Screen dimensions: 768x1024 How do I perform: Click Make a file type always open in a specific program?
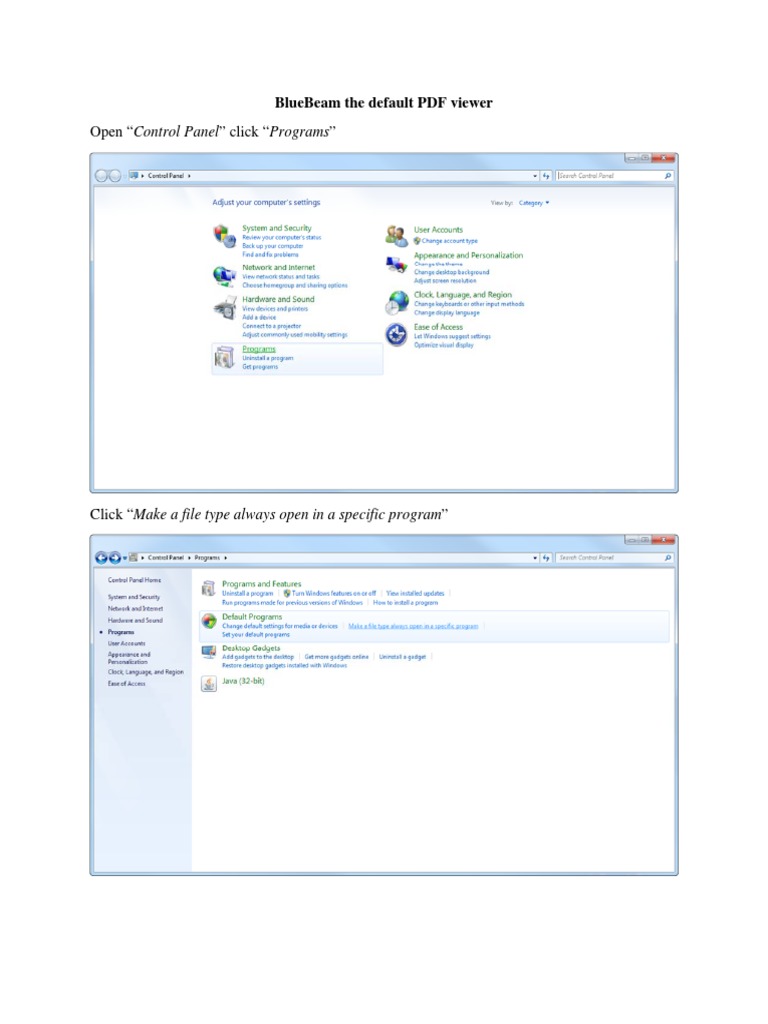(413, 626)
